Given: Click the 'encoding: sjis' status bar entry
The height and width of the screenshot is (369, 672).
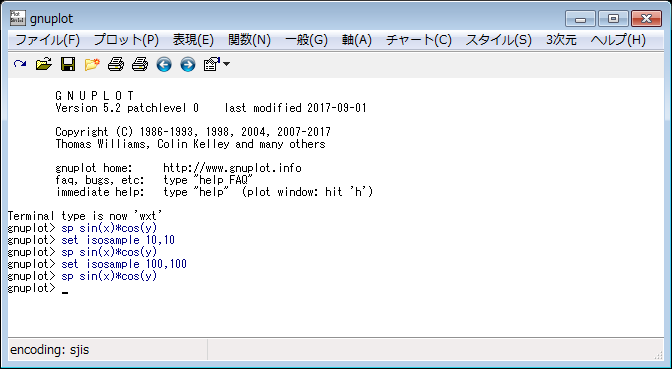Looking at the screenshot, I should [50, 350].
